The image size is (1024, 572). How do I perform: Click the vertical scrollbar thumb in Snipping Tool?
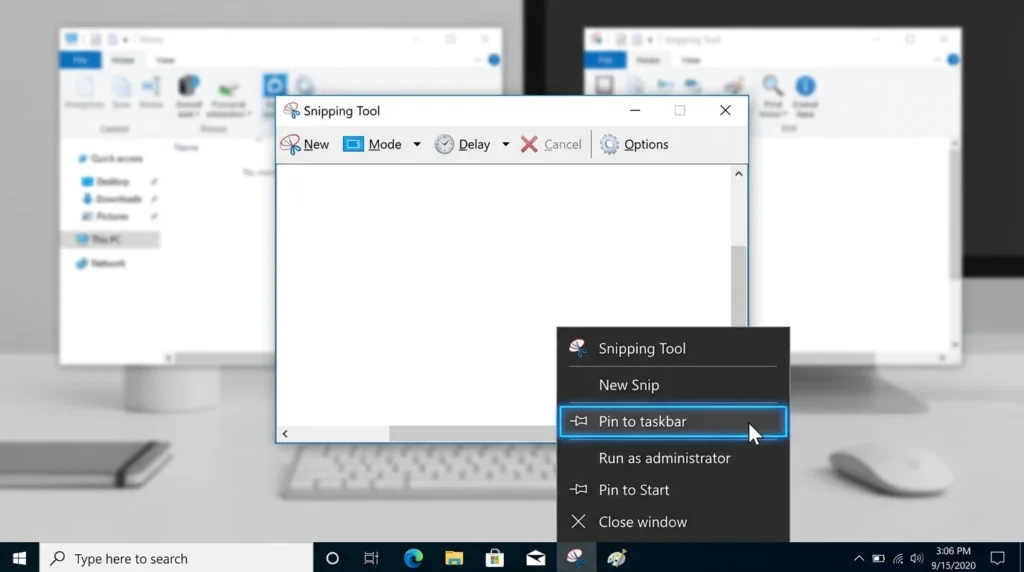pos(739,285)
